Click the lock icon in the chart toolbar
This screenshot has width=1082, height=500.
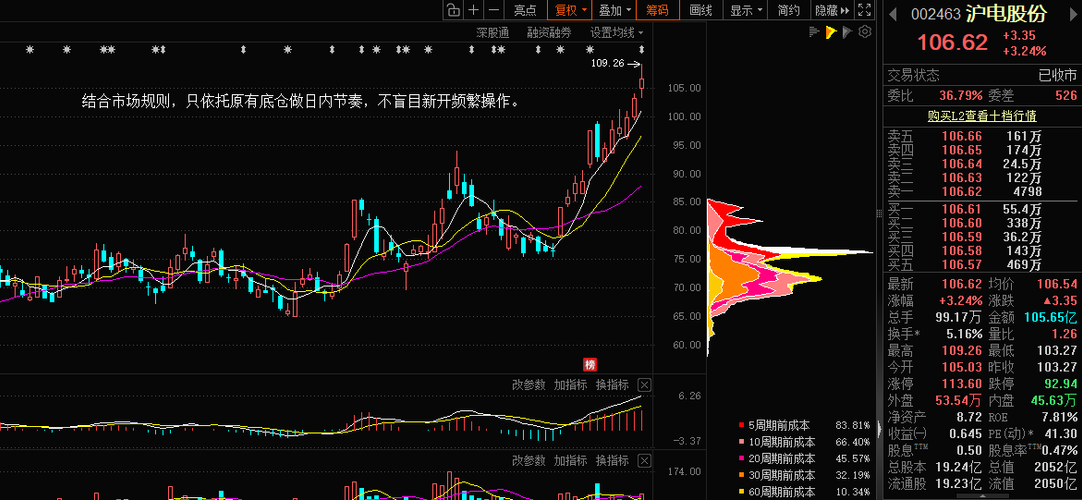[452, 10]
